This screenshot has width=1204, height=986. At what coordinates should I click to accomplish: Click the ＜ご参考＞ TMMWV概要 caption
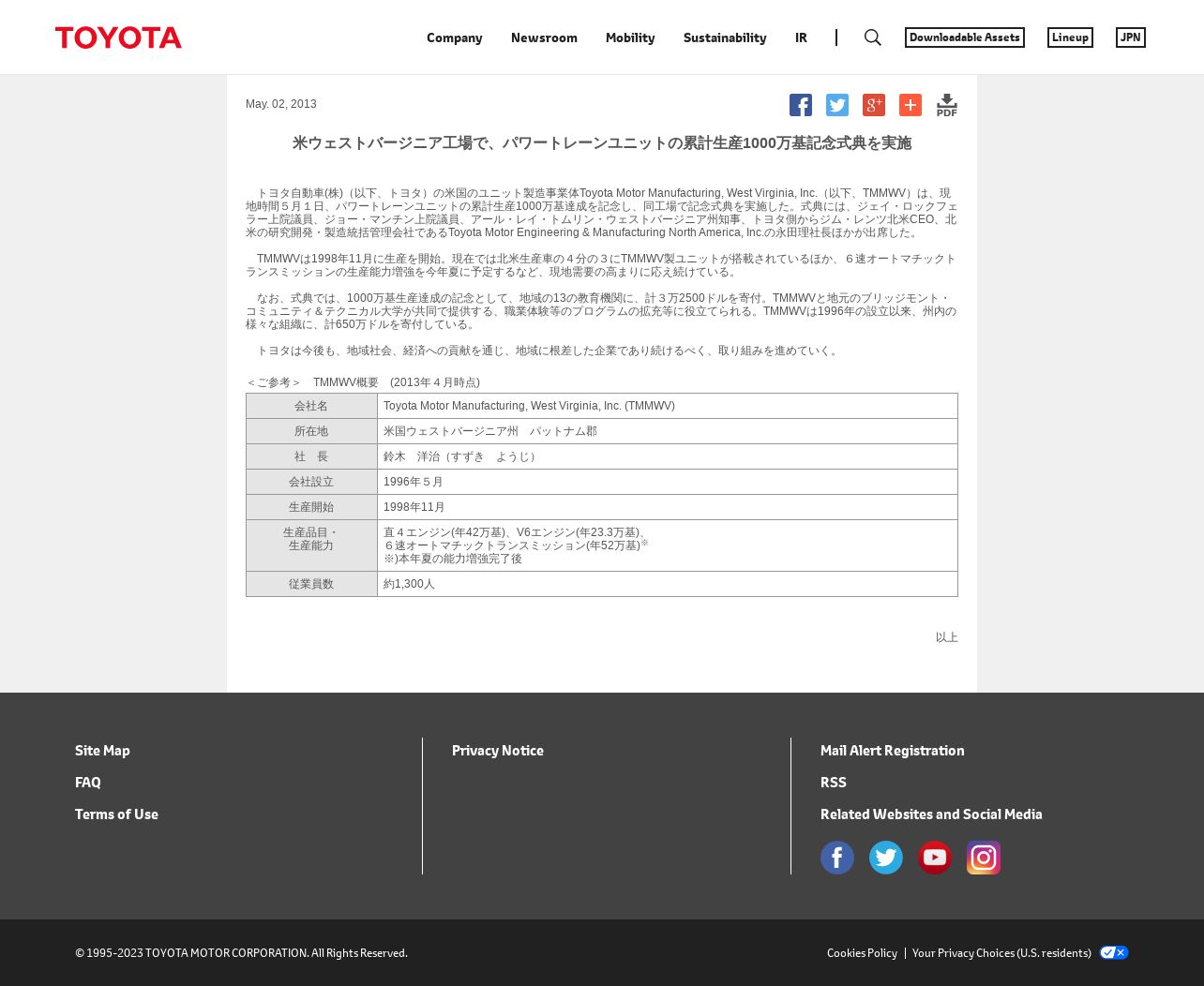pyautogui.click(x=363, y=382)
